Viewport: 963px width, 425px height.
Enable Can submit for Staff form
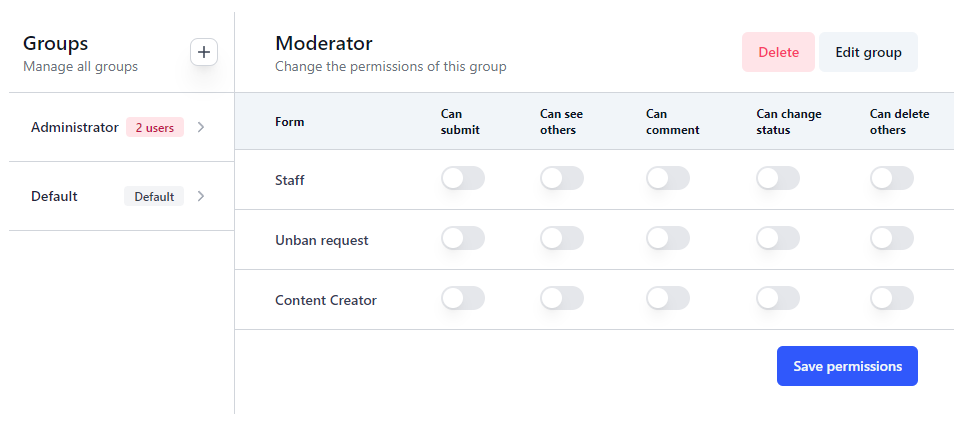(463, 178)
